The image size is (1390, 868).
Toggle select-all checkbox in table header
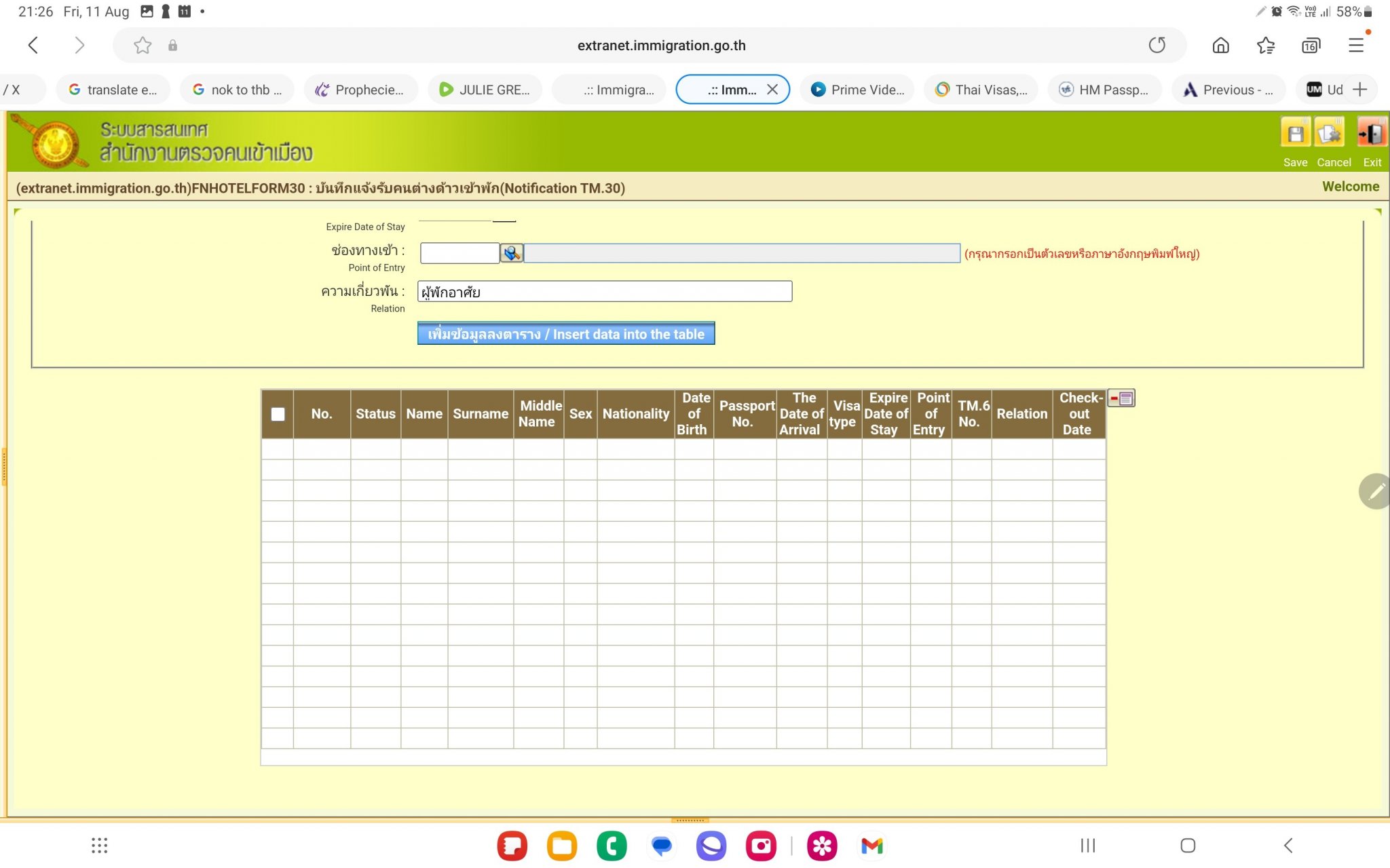[x=278, y=414]
